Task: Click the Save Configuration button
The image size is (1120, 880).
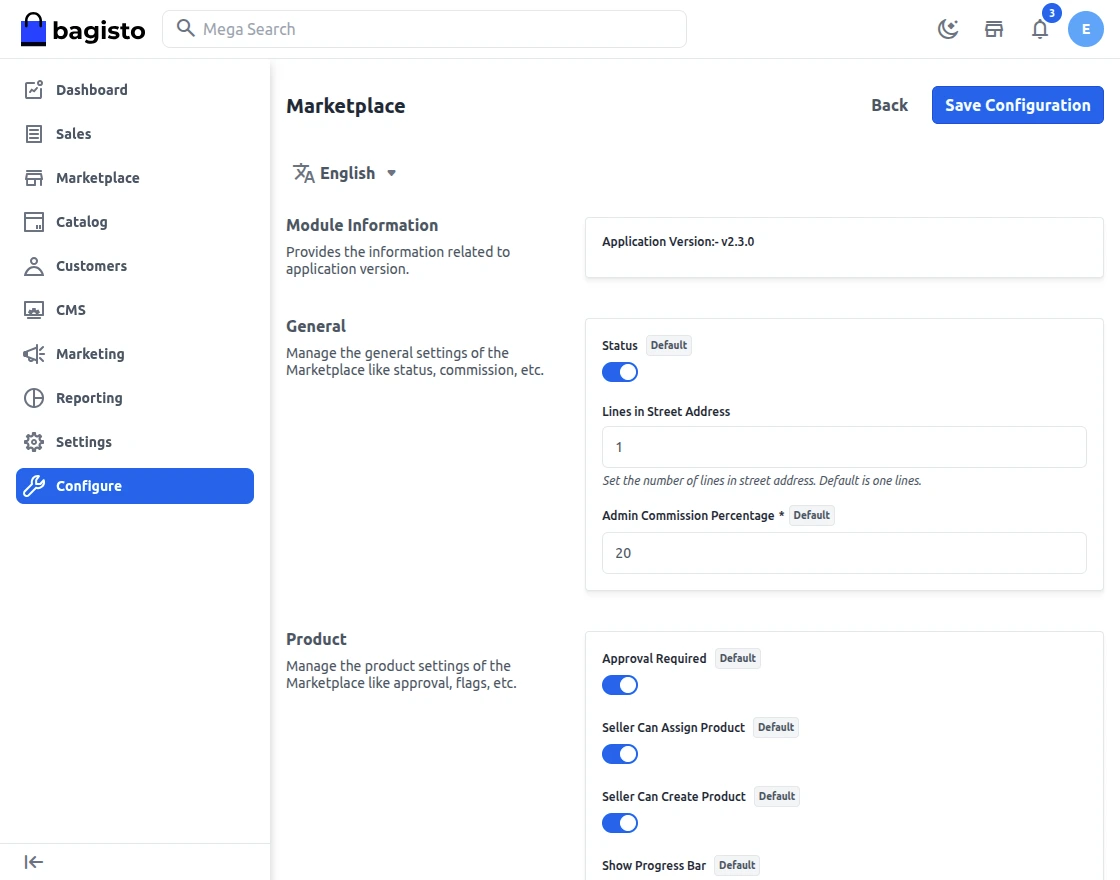Action: pos(1017,104)
